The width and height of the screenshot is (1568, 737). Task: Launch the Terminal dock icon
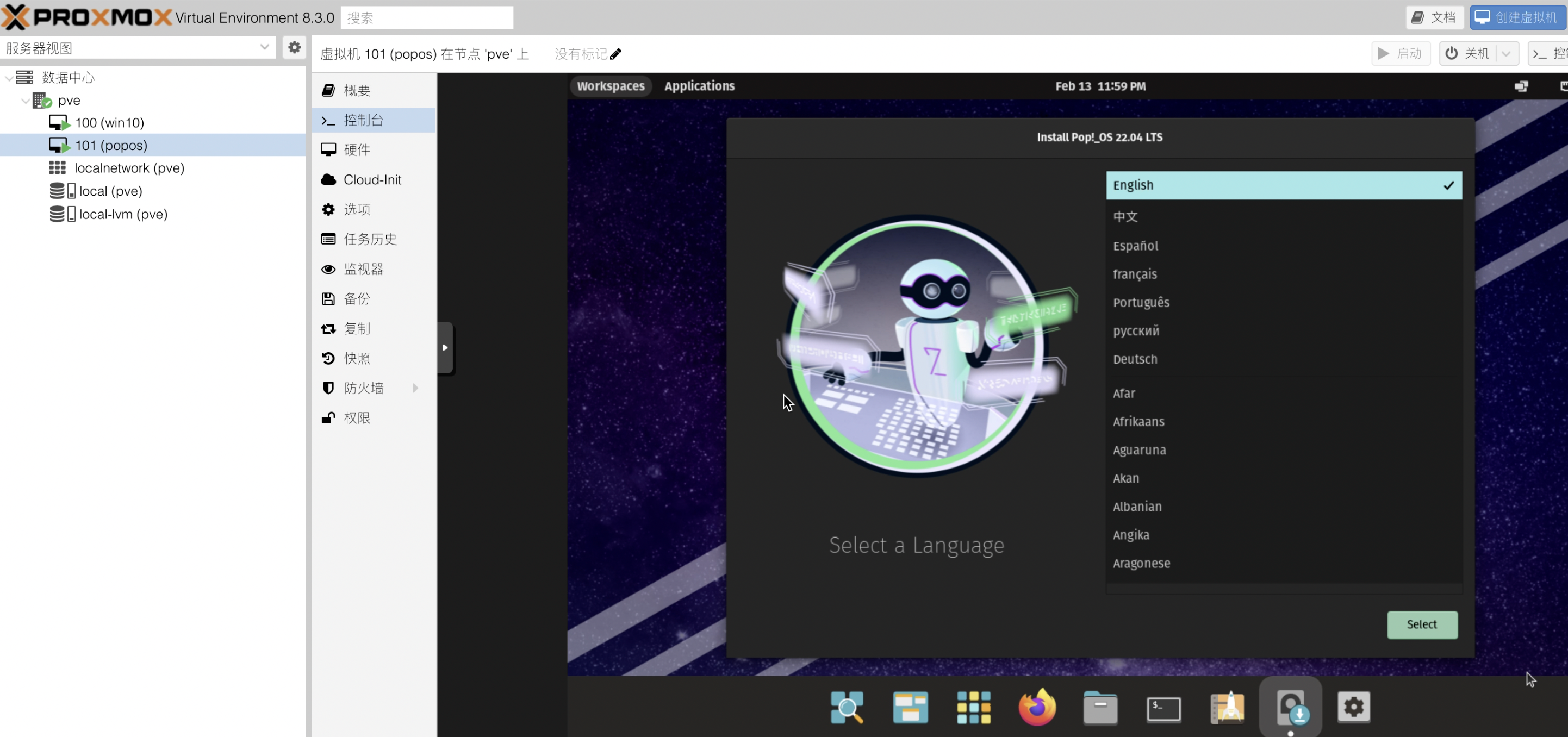[1164, 709]
